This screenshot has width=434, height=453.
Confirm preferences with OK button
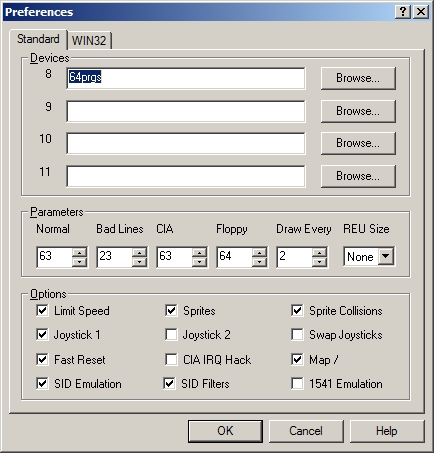(225, 431)
